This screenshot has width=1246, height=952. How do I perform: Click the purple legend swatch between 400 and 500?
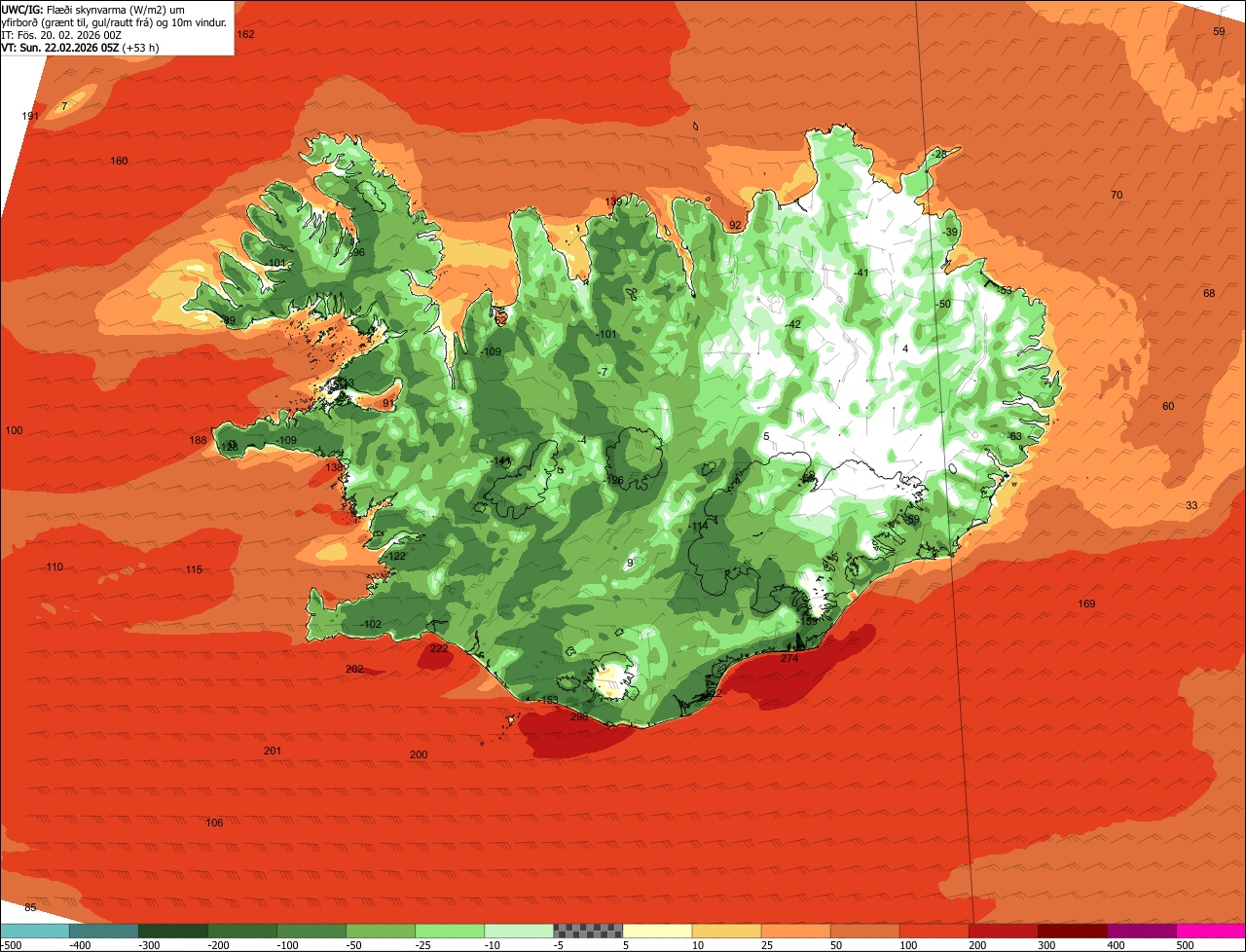tap(1141, 931)
